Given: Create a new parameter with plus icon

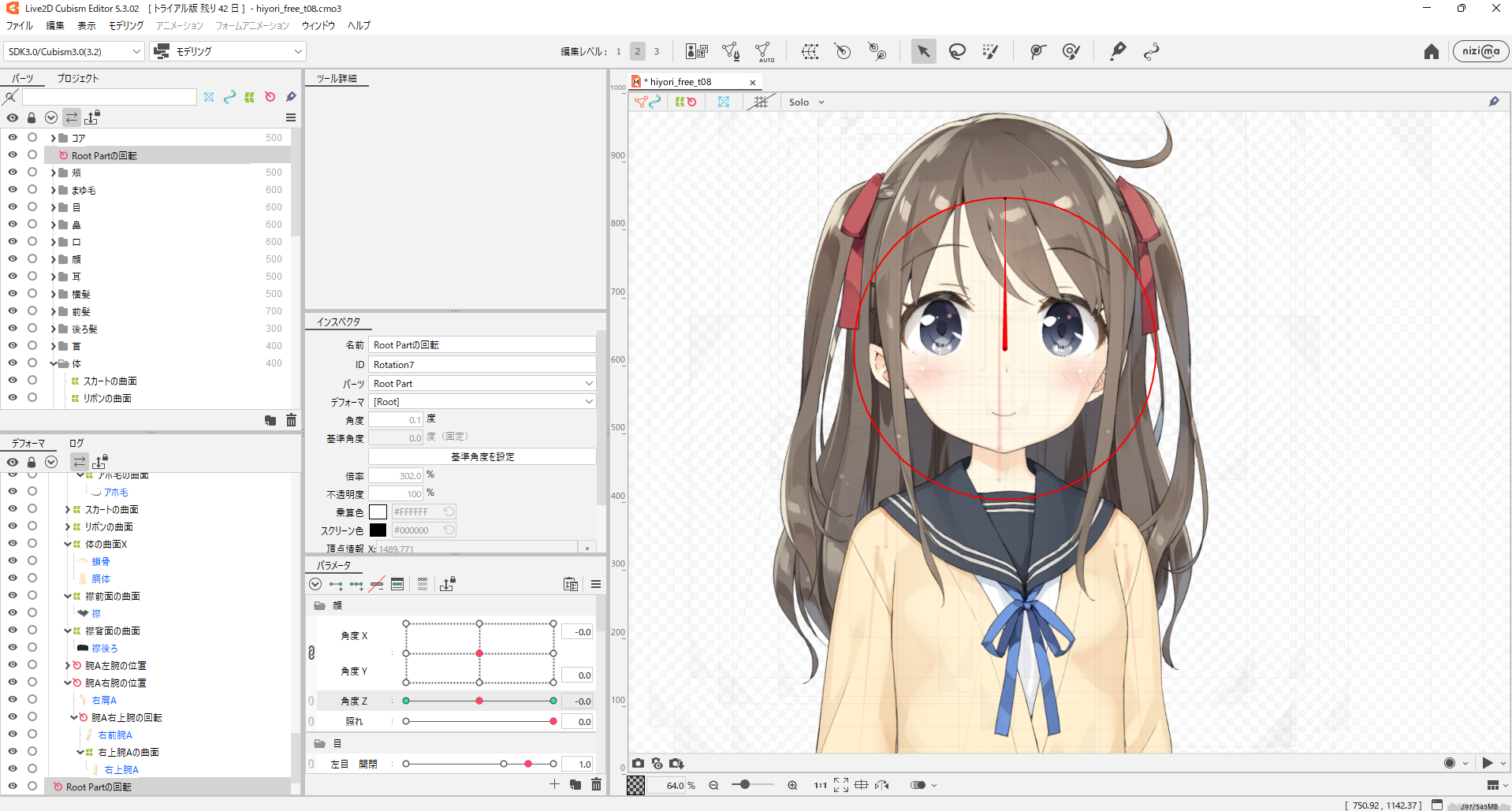Looking at the screenshot, I should tap(554, 784).
